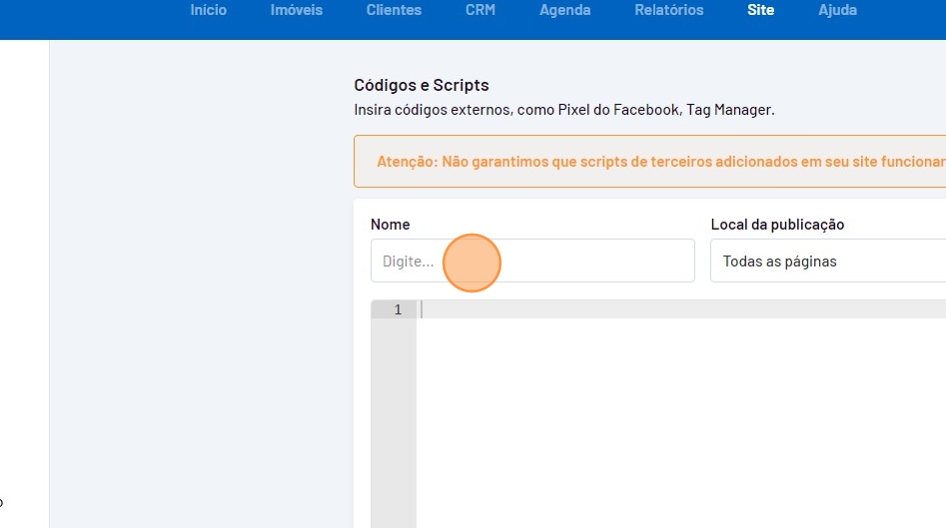Click line 1 of the code editor
This screenshot has width=946, height=528.
point(680,310)
